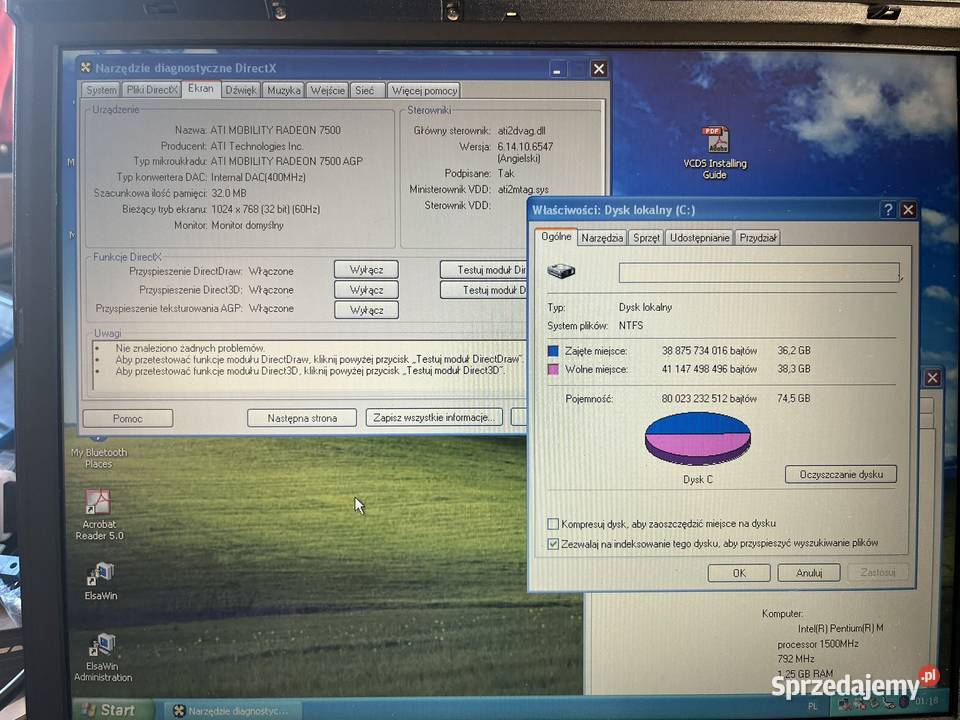This screenshot has height=720, width=960.
Task: Open the Udostępnianie tab
Action: click(699, 238)
